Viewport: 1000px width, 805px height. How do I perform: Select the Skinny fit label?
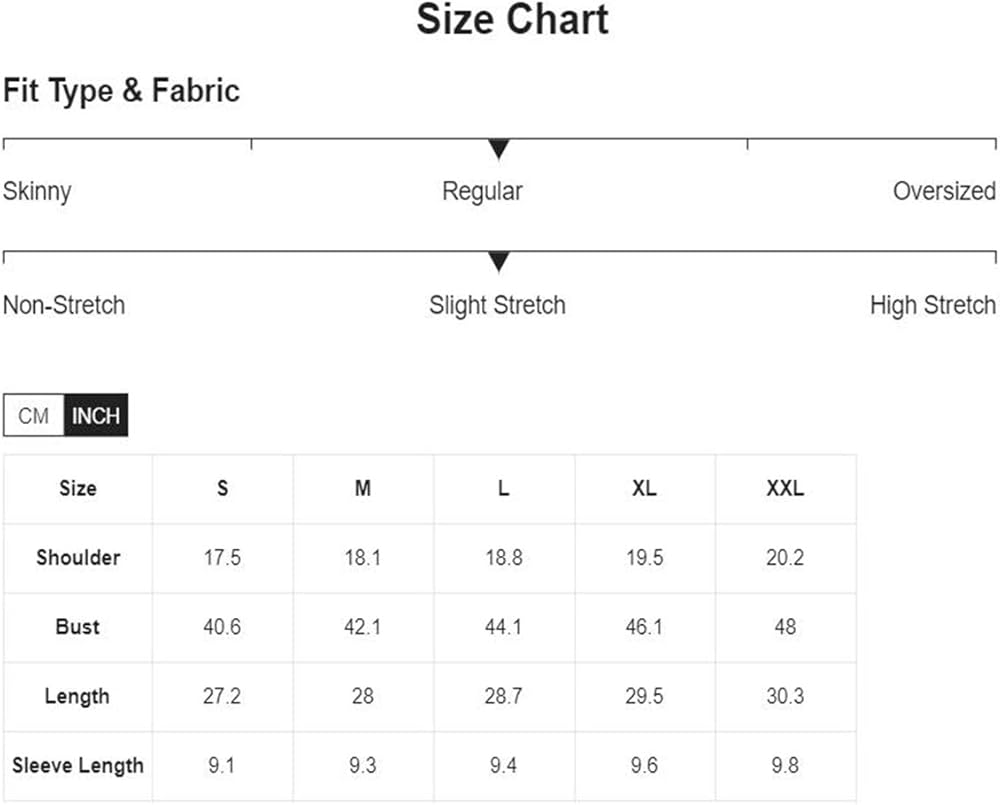pos(37,191)
